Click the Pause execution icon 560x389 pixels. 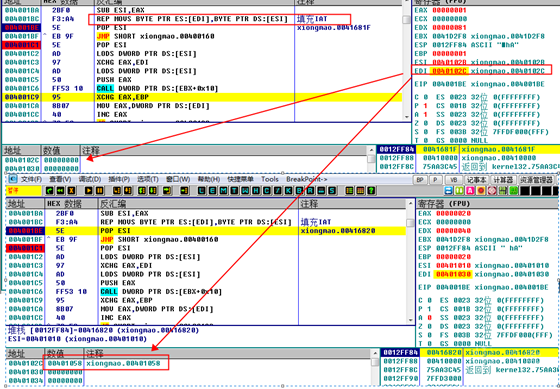pyautogui.click(x=100, y=191)
